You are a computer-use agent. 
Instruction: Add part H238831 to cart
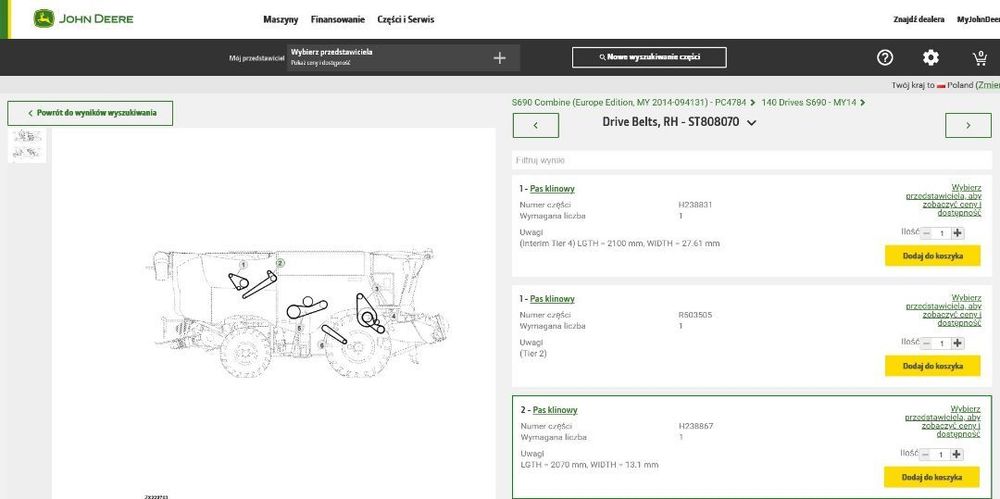(932, 256)
